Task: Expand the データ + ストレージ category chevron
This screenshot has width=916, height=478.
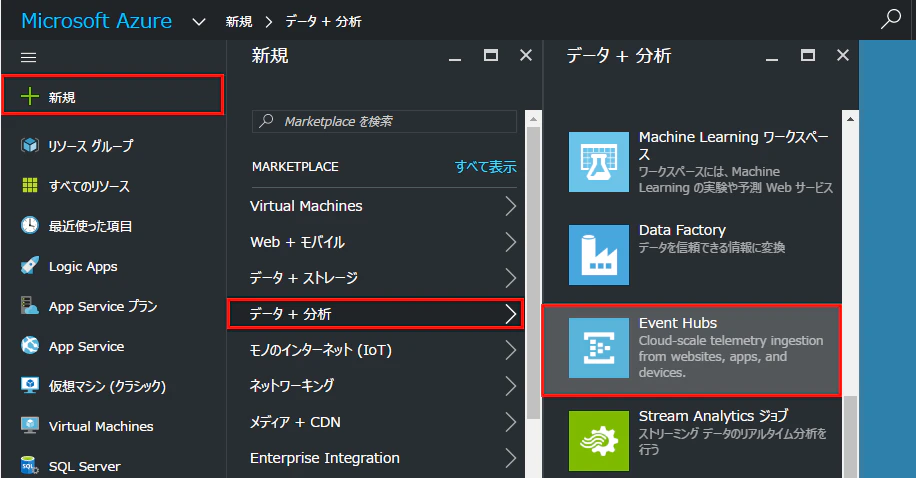Action: [511, 278]
